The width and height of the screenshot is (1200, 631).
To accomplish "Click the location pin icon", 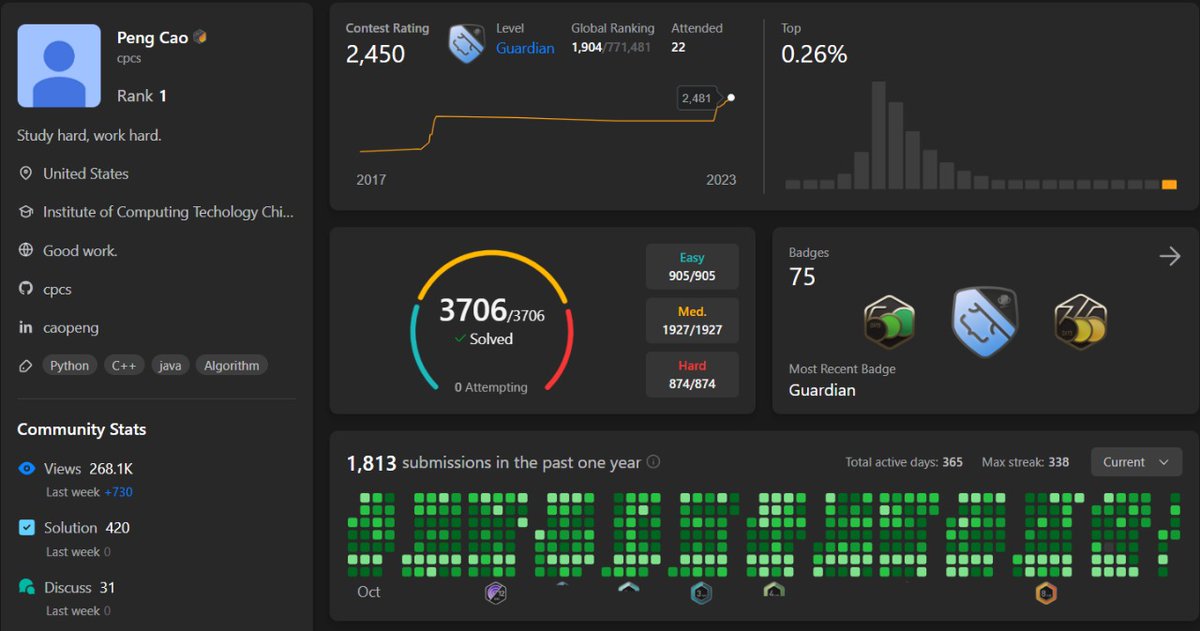I will click(26, 174).
